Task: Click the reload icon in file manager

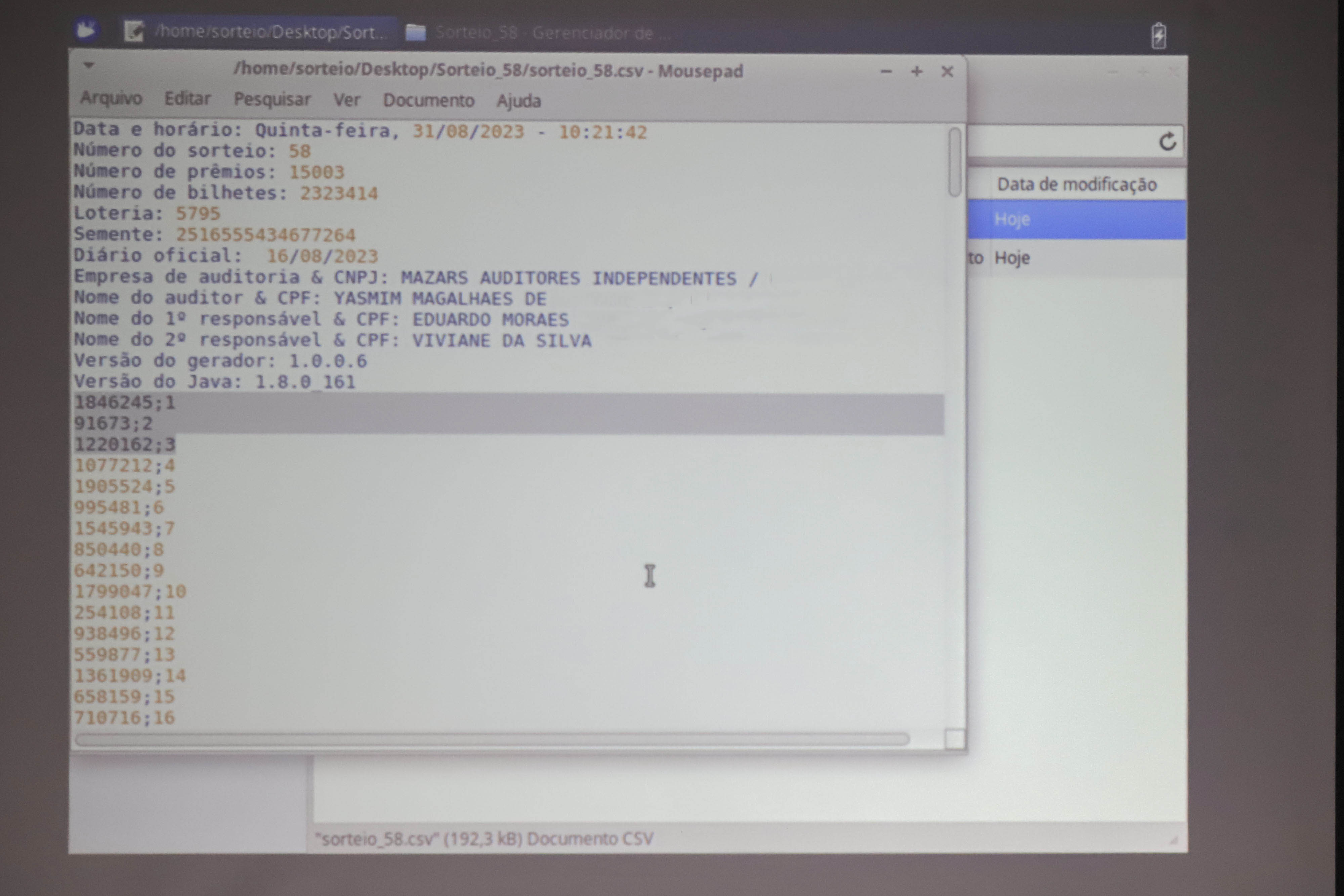Action: click(x=1167, y=141)
